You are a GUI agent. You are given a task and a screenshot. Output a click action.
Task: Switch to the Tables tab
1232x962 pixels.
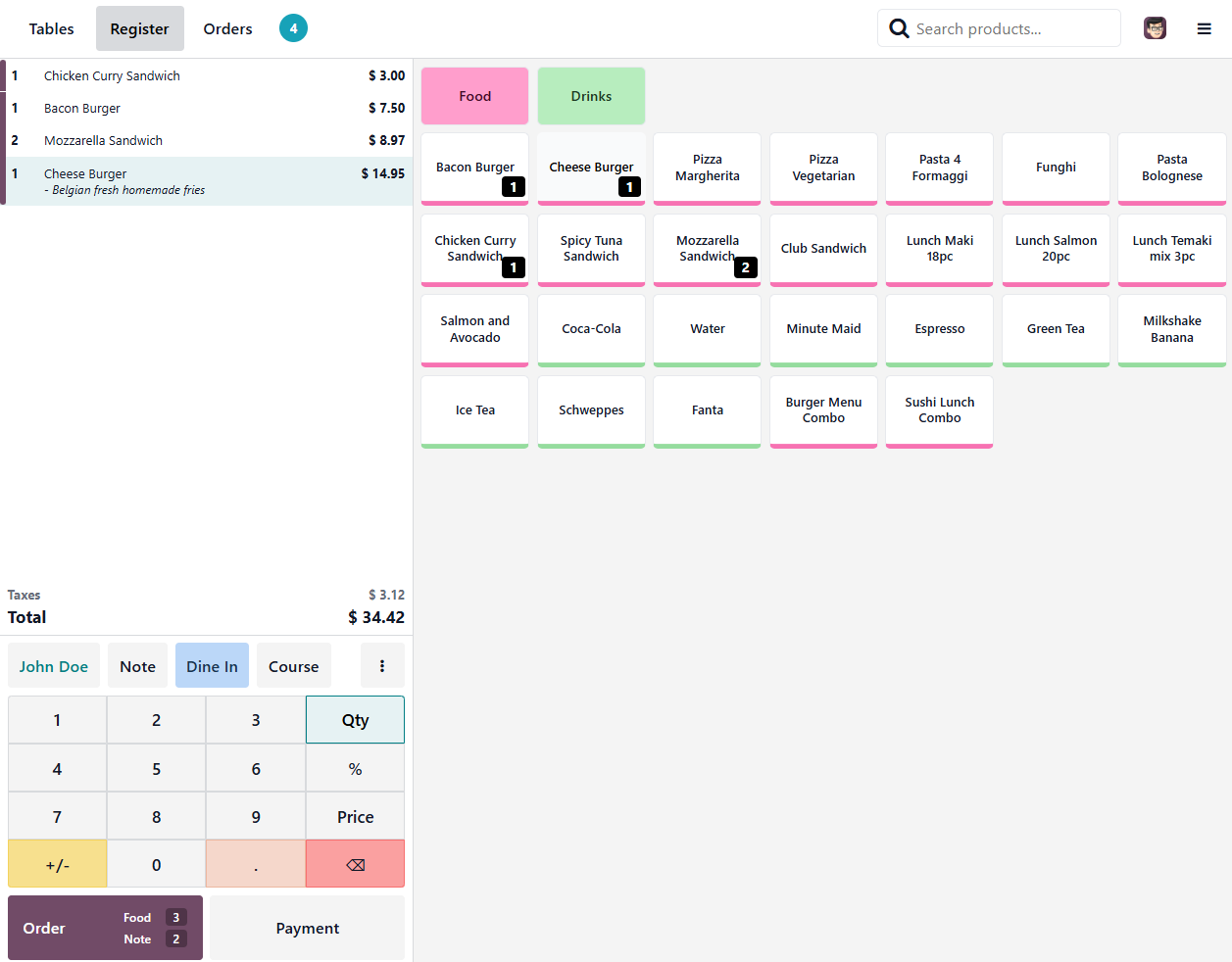[x=51, y=28]
